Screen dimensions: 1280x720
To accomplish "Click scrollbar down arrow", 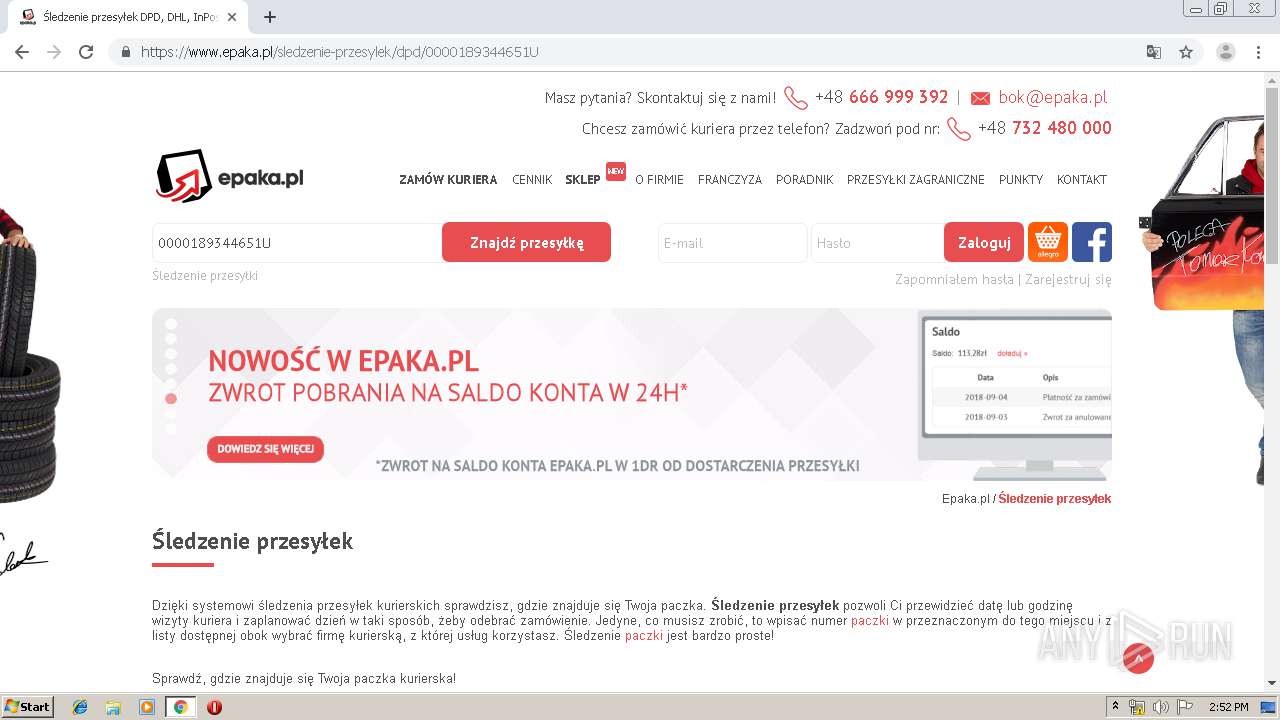I will point(1272,683).
